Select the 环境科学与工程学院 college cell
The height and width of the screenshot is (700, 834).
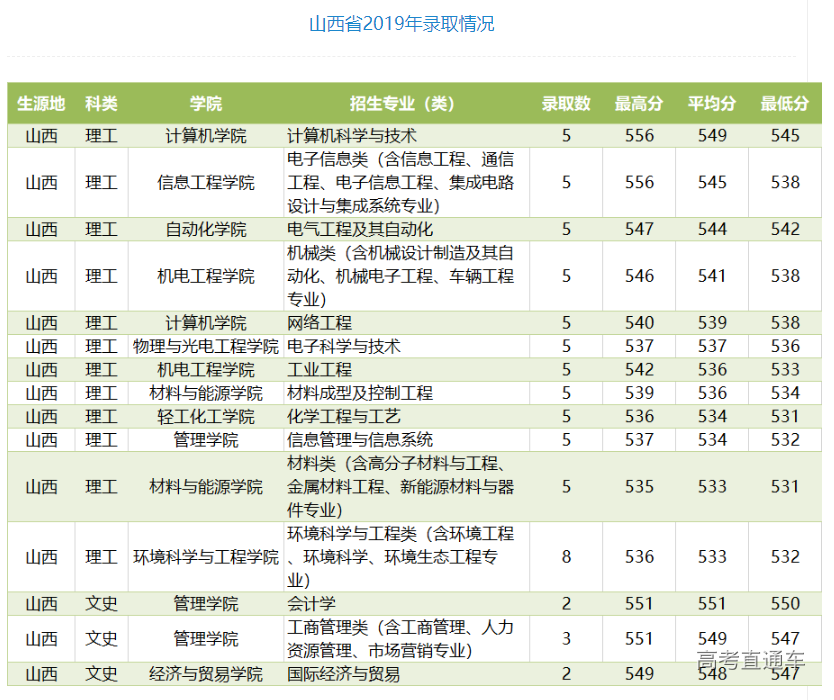pyautogui.click(x=206, y=557)
